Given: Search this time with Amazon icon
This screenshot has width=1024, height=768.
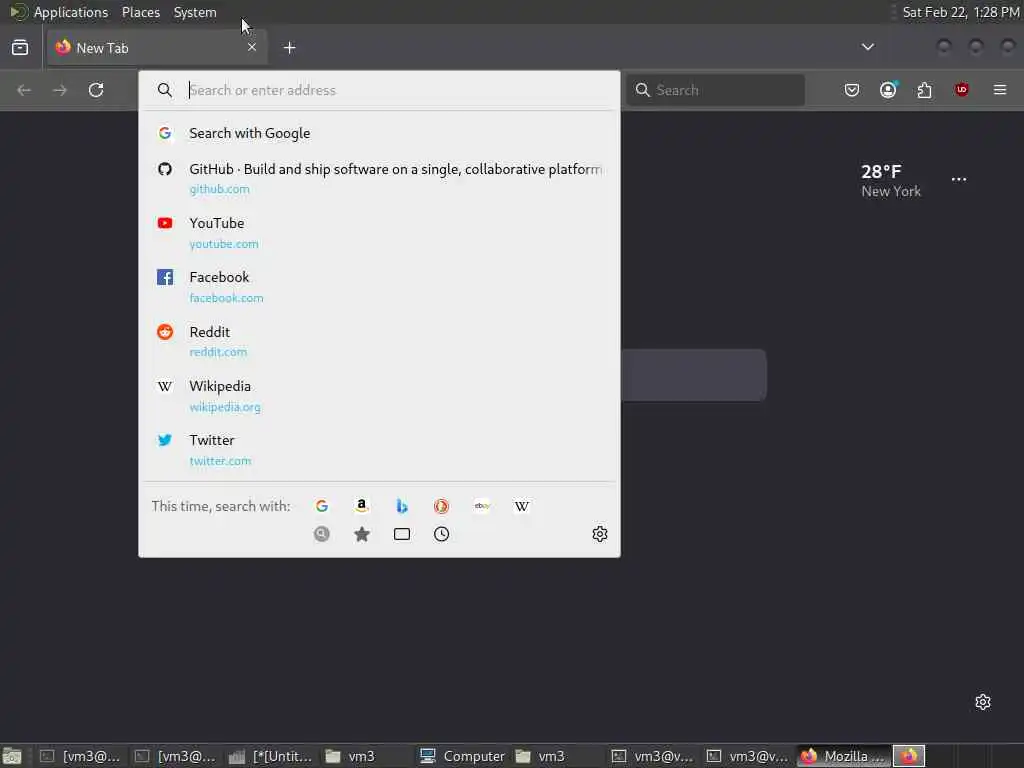Looking at the screenshot, I should [362, 506].
